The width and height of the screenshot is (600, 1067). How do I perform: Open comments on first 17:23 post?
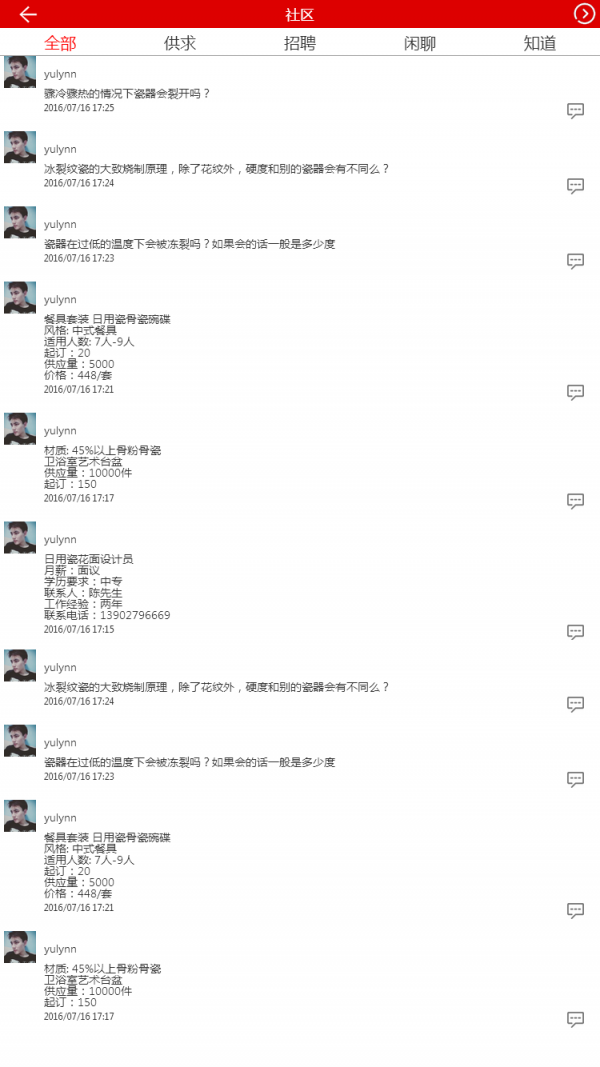(x=576, y=261)
